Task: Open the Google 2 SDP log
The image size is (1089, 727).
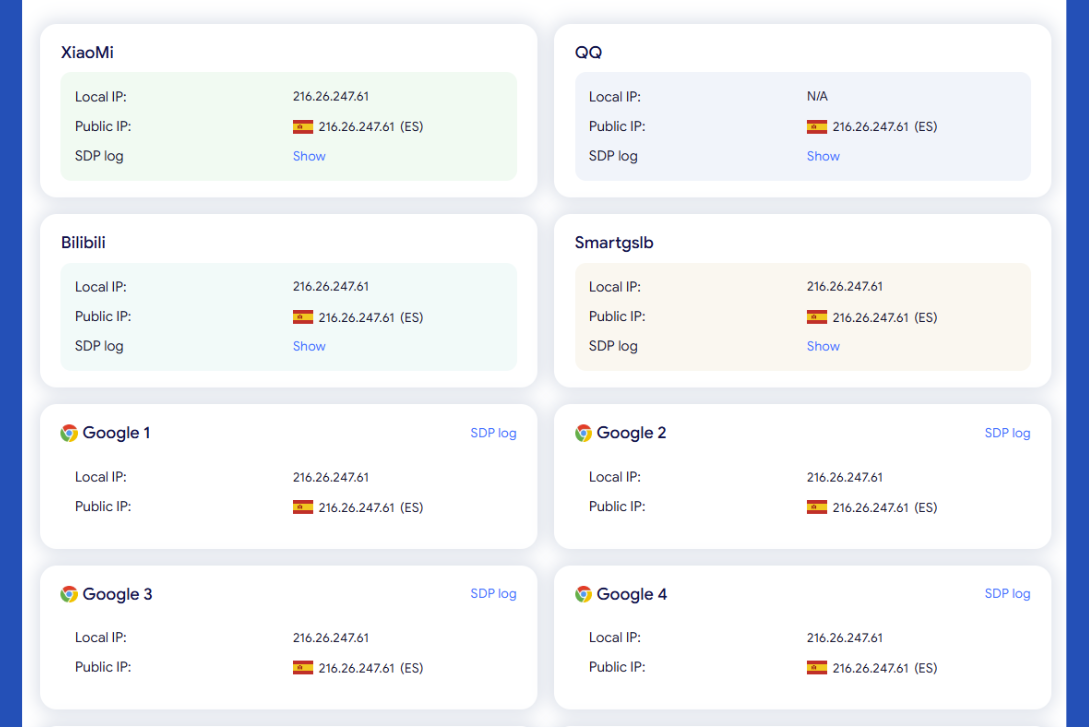Action: [x=1007, y=433]
